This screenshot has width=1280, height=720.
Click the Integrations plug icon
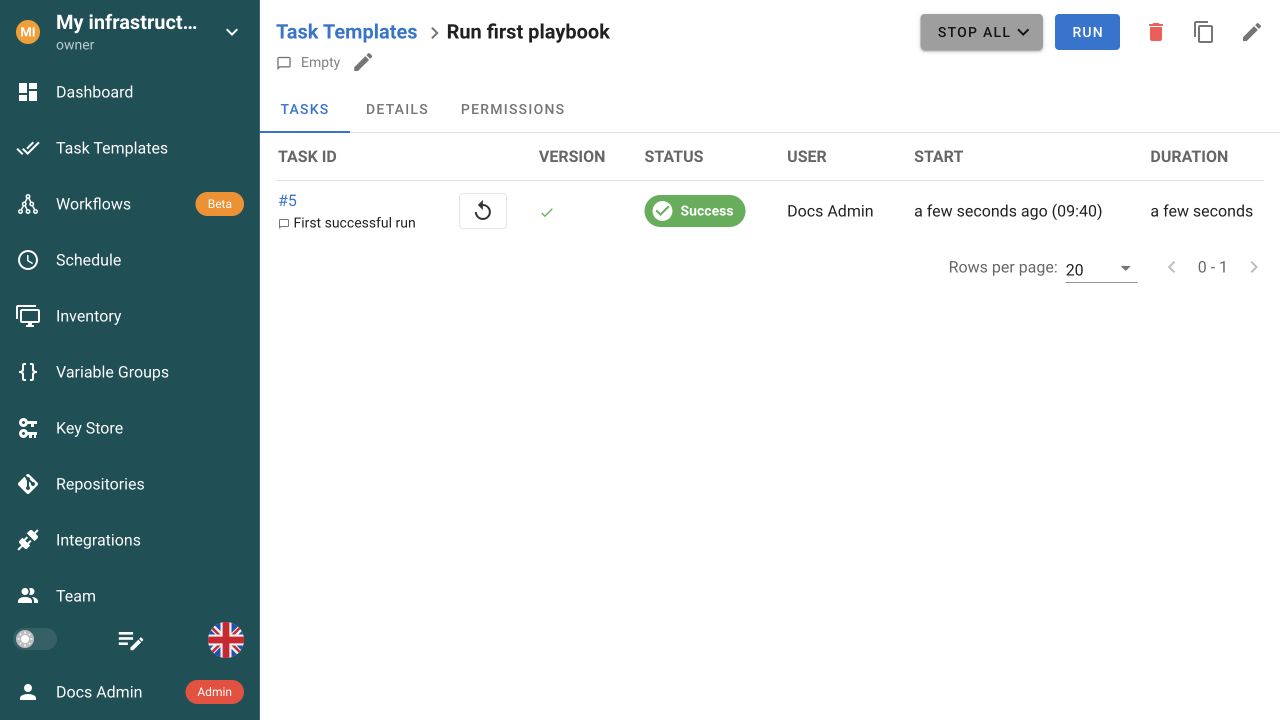pyautogui.click(x=28, y=540)
